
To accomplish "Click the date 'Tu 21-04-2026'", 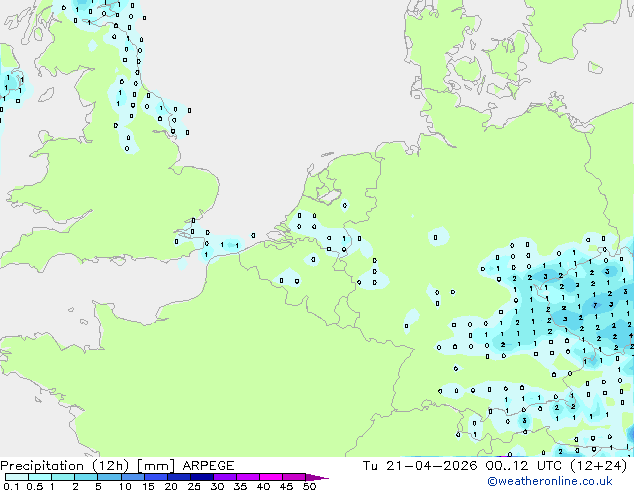I will (420, 466).
